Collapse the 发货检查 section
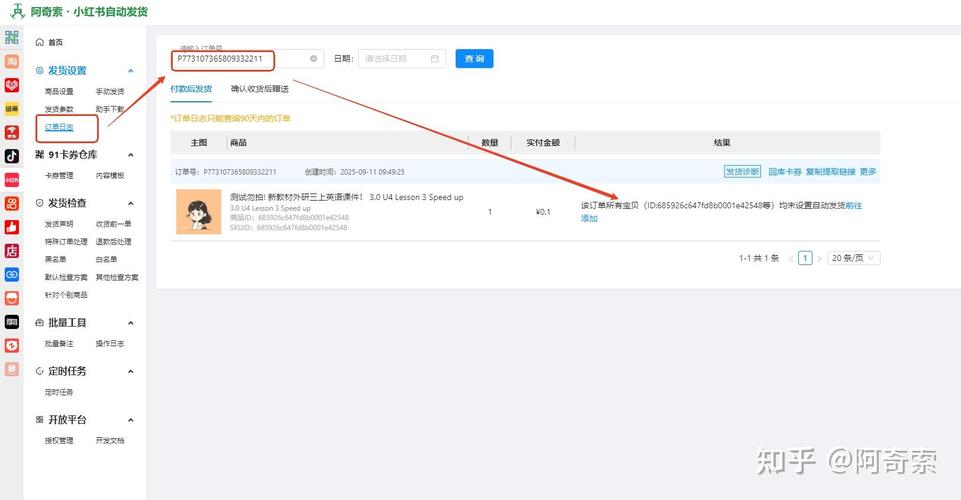 click(x=130, y=203)
